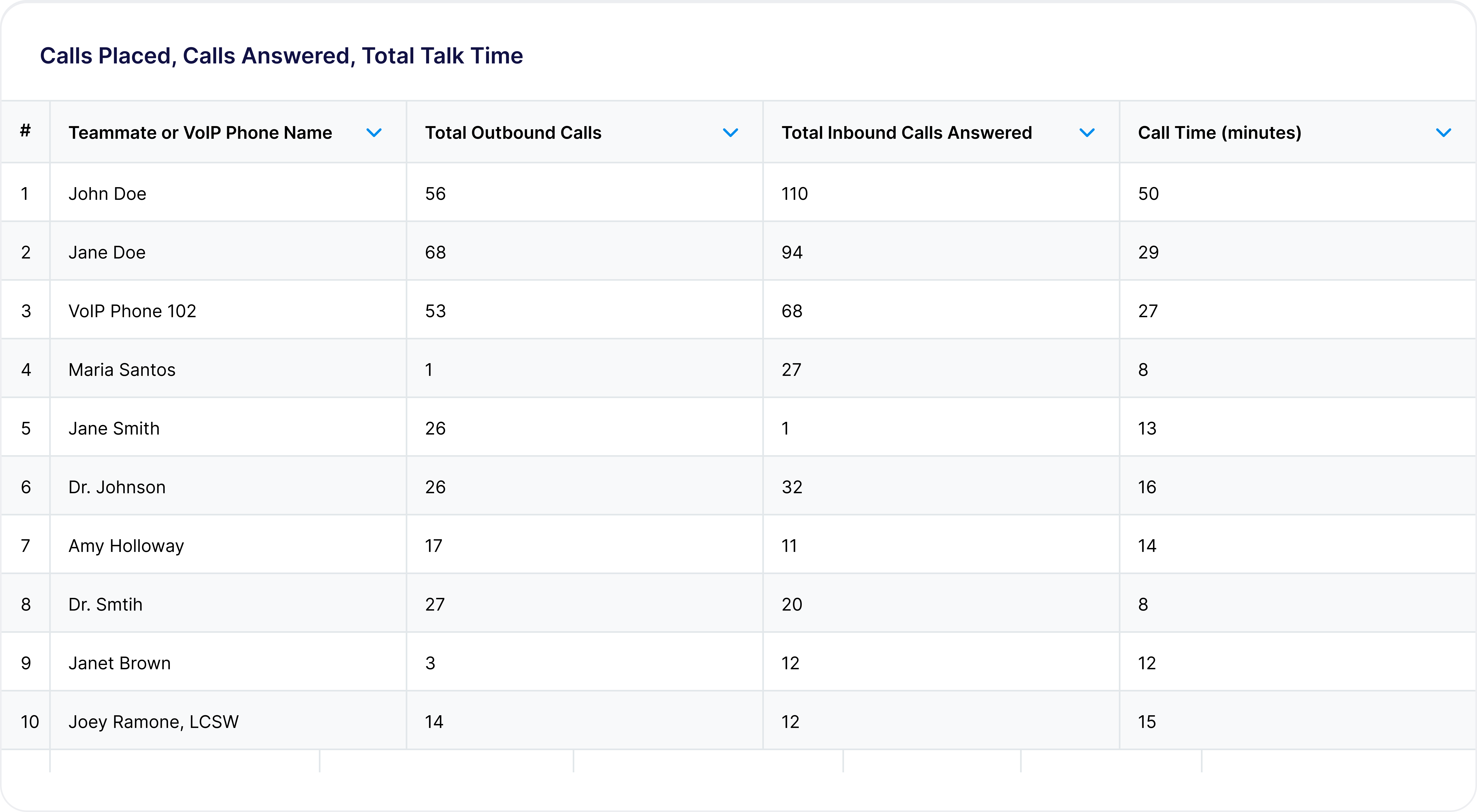Click the Total Outbound Calls header text
The height and width of the screenshot is (812, 1477).
click(x=513, y=133)
